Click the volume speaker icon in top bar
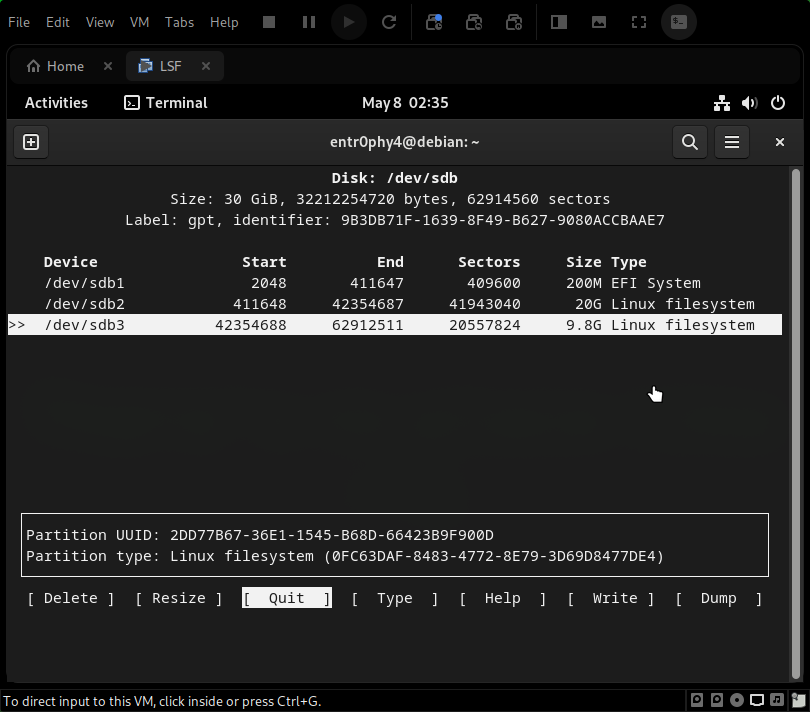The image size is (810, 712). click(x=750, y=103)
